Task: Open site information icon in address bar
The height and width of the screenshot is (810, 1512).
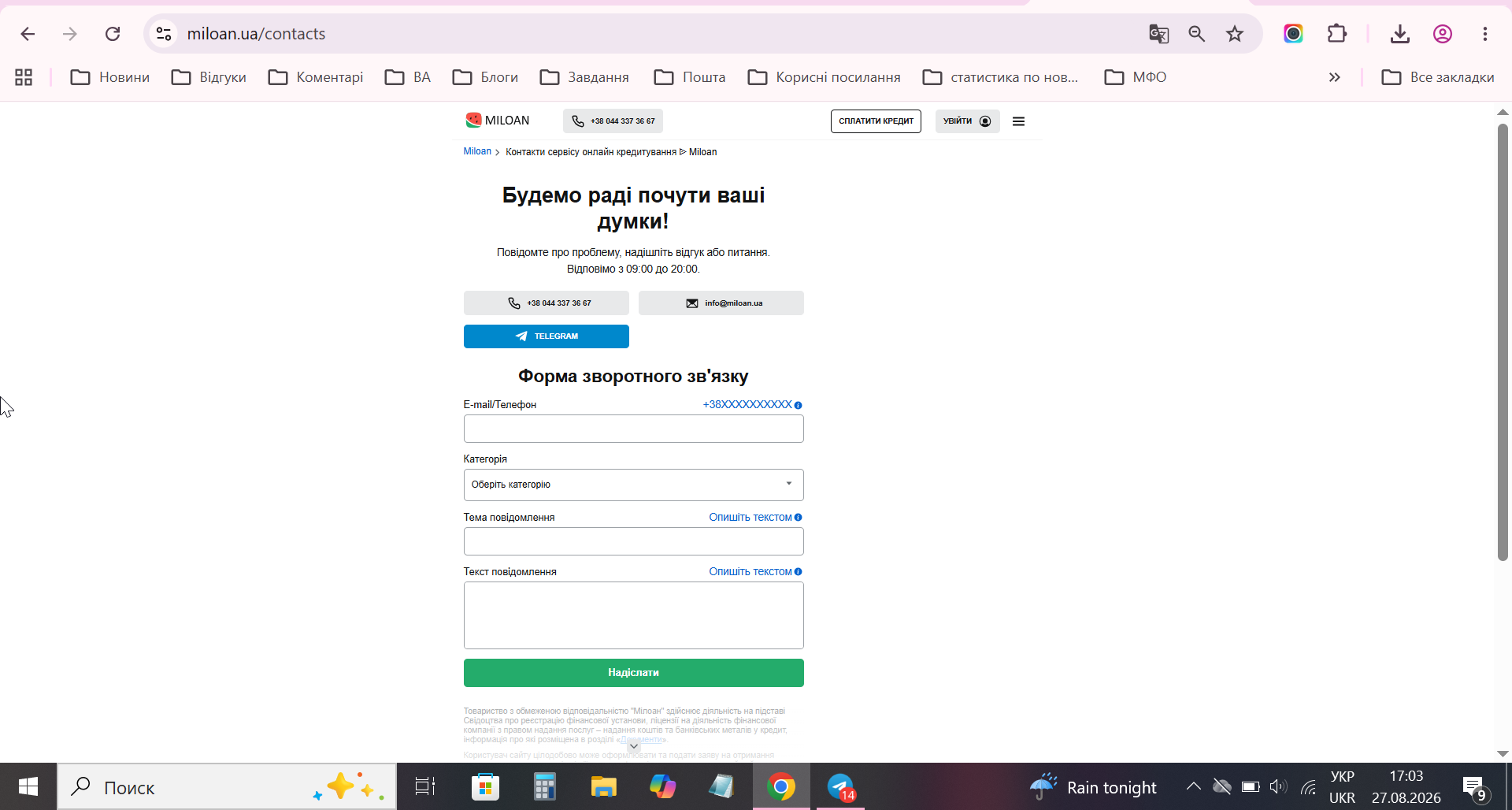Action: tap(164, 34)
